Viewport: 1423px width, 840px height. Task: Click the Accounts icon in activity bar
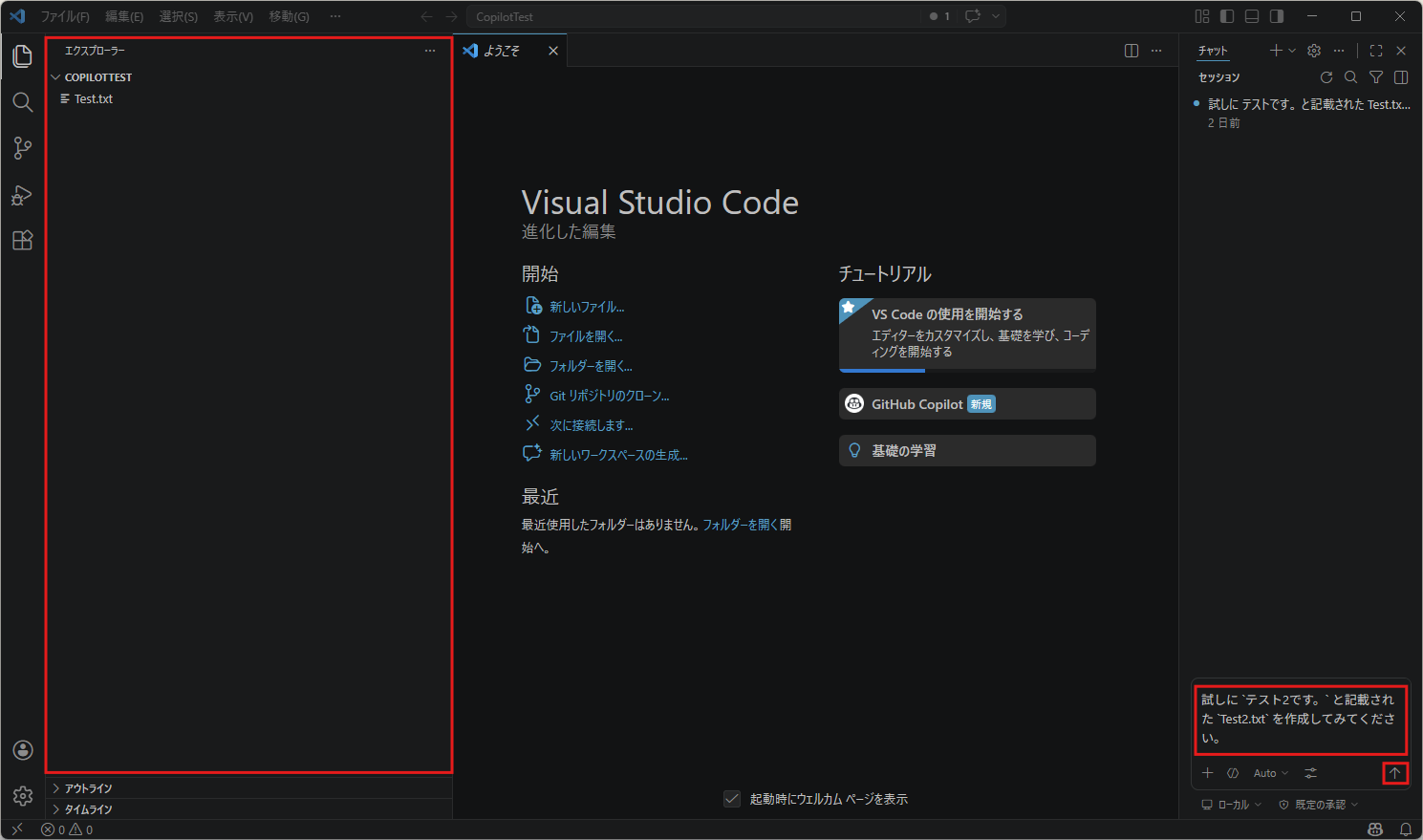pos(23,750)
